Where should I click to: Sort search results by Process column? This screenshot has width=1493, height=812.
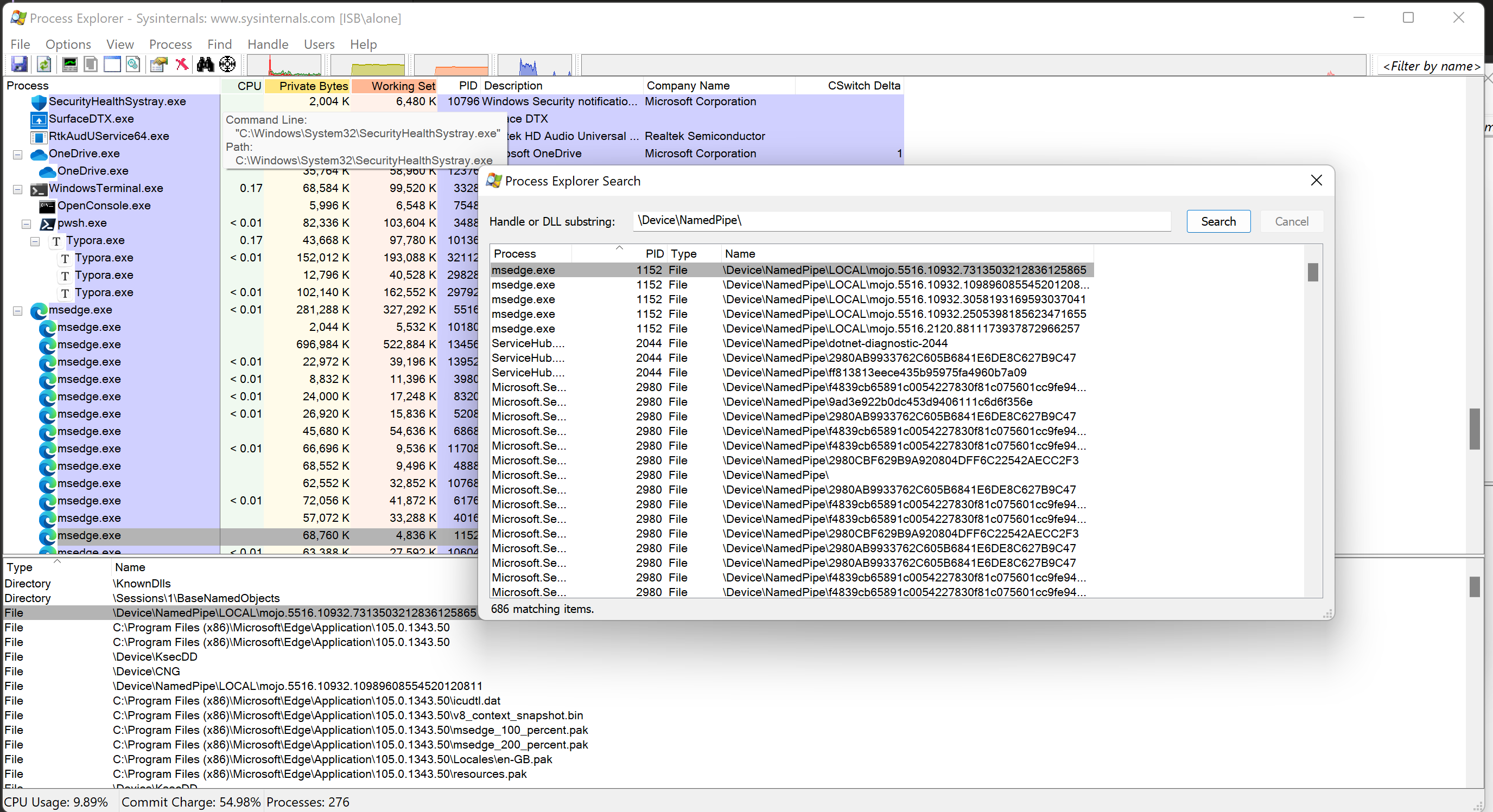531,254
